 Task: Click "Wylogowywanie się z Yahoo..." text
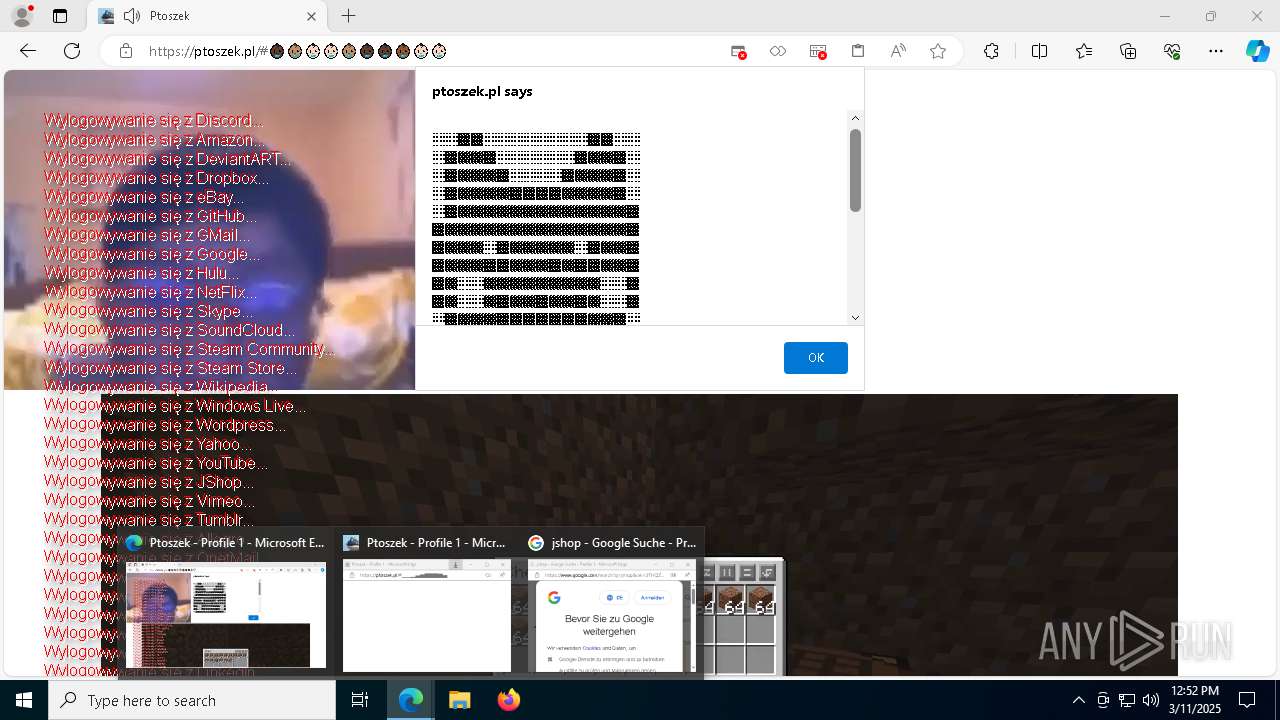(148, 444)
